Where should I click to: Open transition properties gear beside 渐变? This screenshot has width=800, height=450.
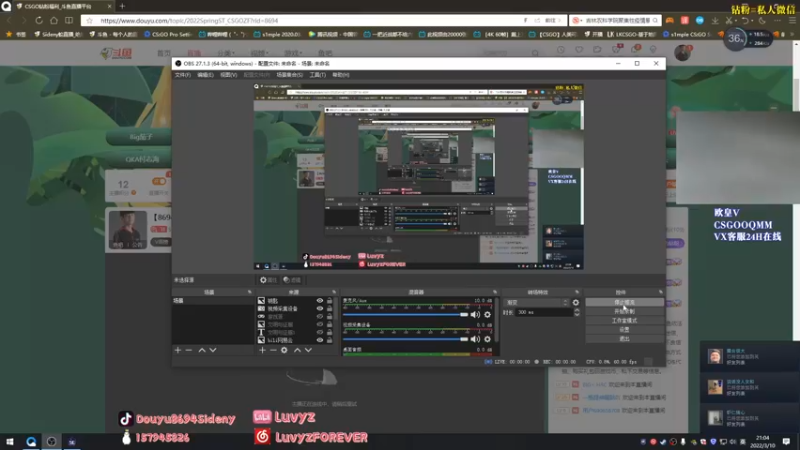[x=576, y=303]
